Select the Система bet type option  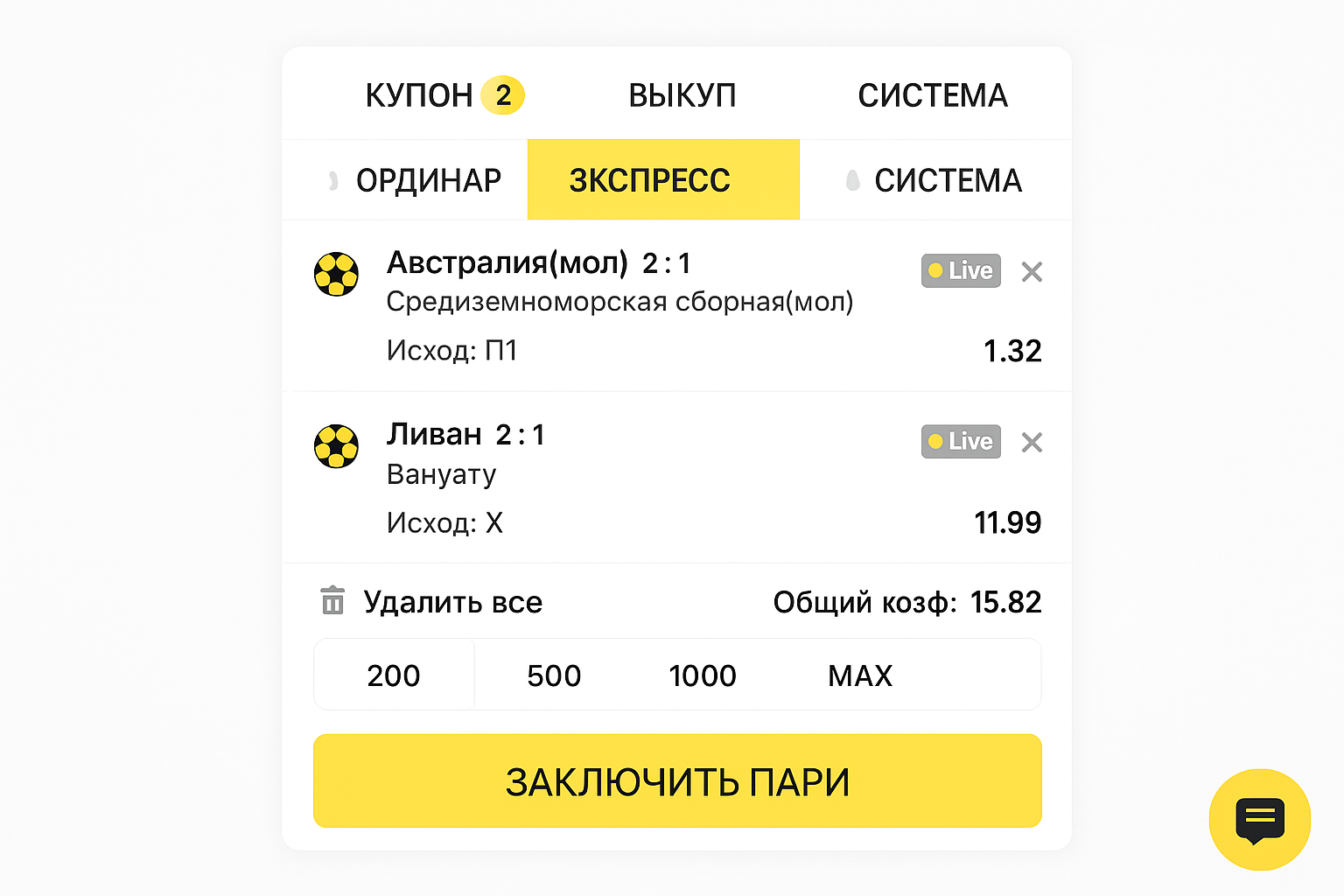click(x=947, y=181)
